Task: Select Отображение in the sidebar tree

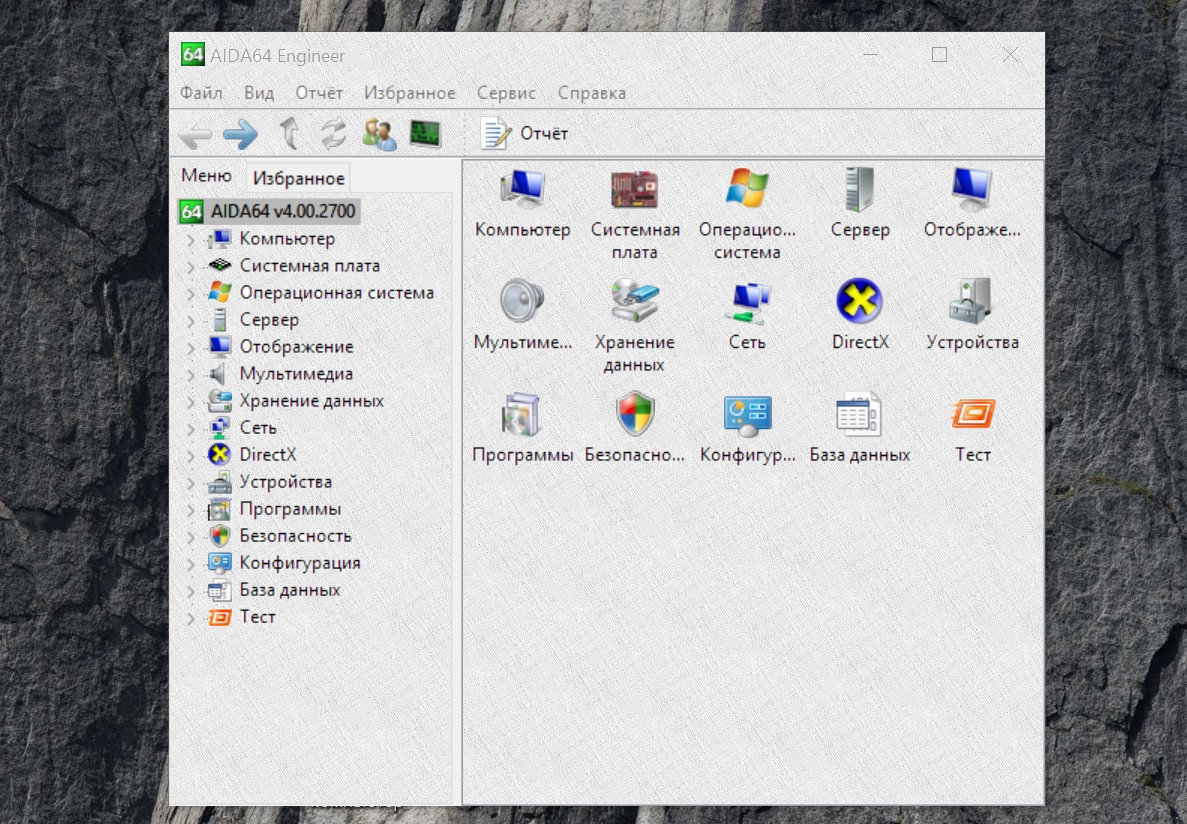Action: click(x=297, y=347)
